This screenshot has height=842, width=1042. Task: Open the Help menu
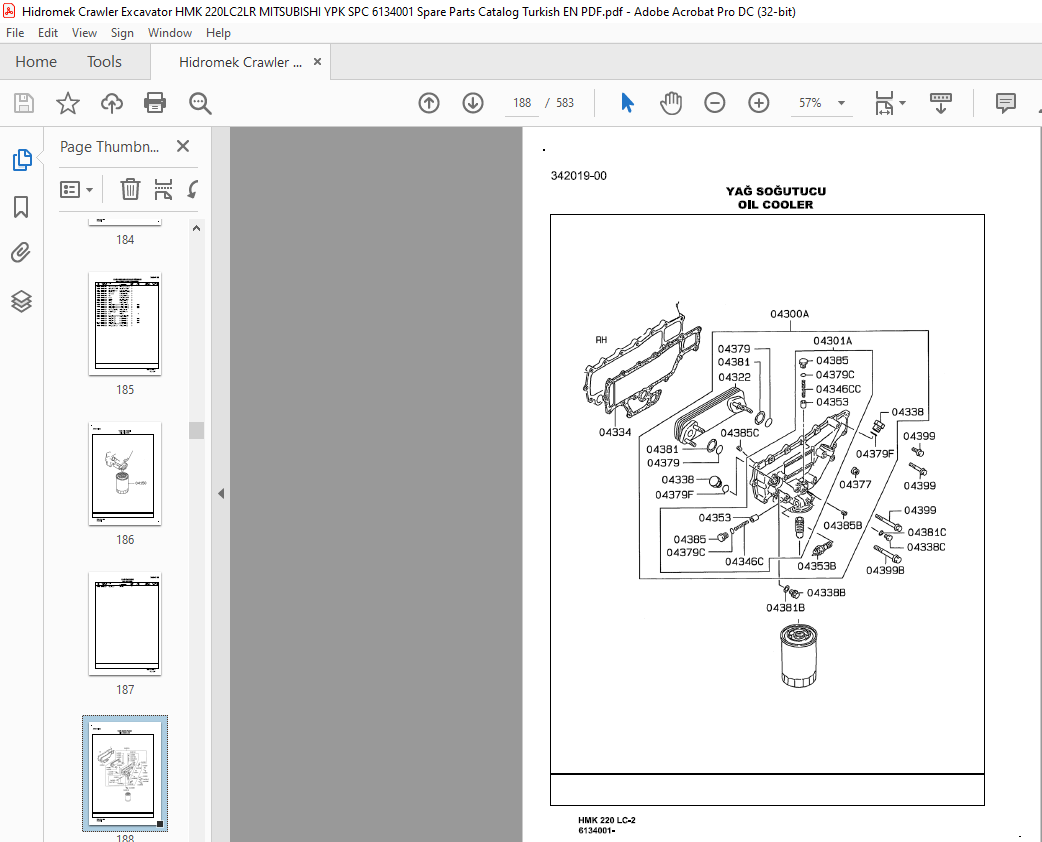pos(218,33)
